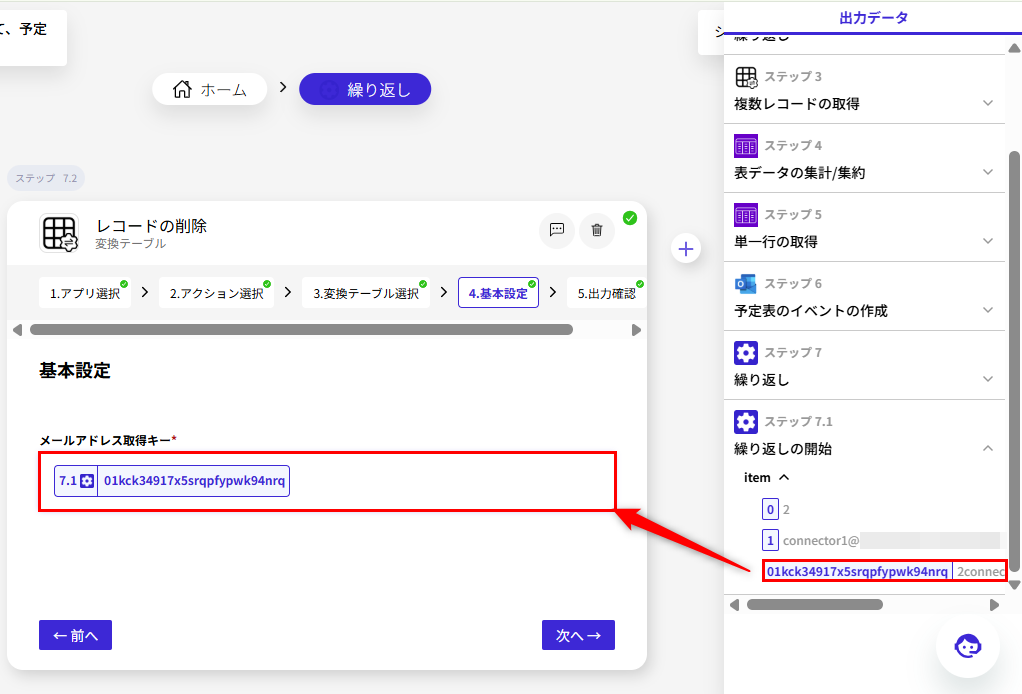Click the 前へ button

(x=75, y=634)
